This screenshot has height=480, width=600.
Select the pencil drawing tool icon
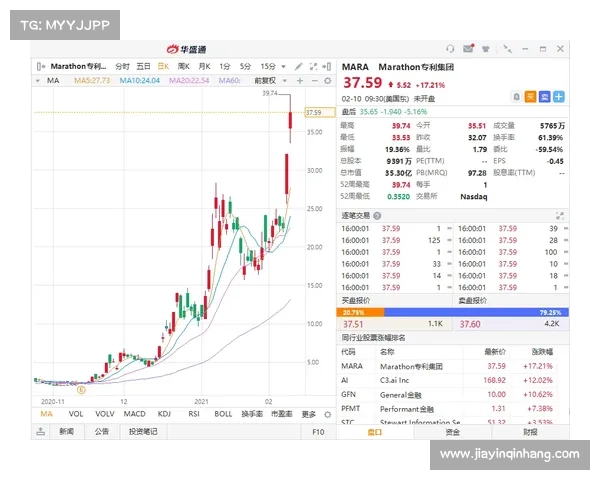pos(298,67)
